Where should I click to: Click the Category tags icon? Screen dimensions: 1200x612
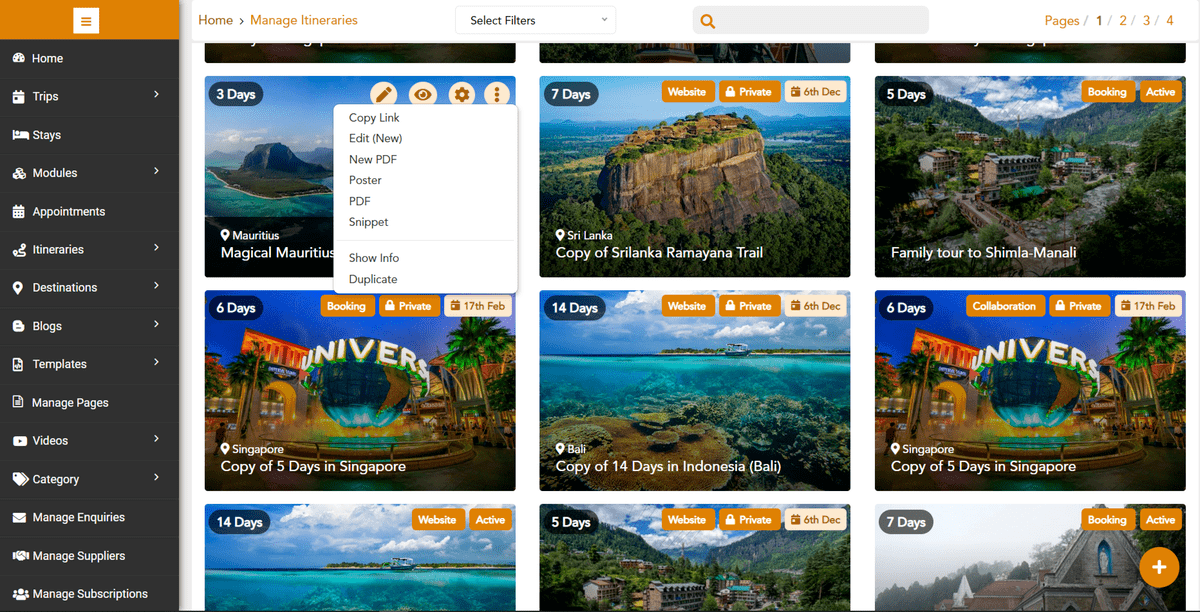[x=20, y=479]
